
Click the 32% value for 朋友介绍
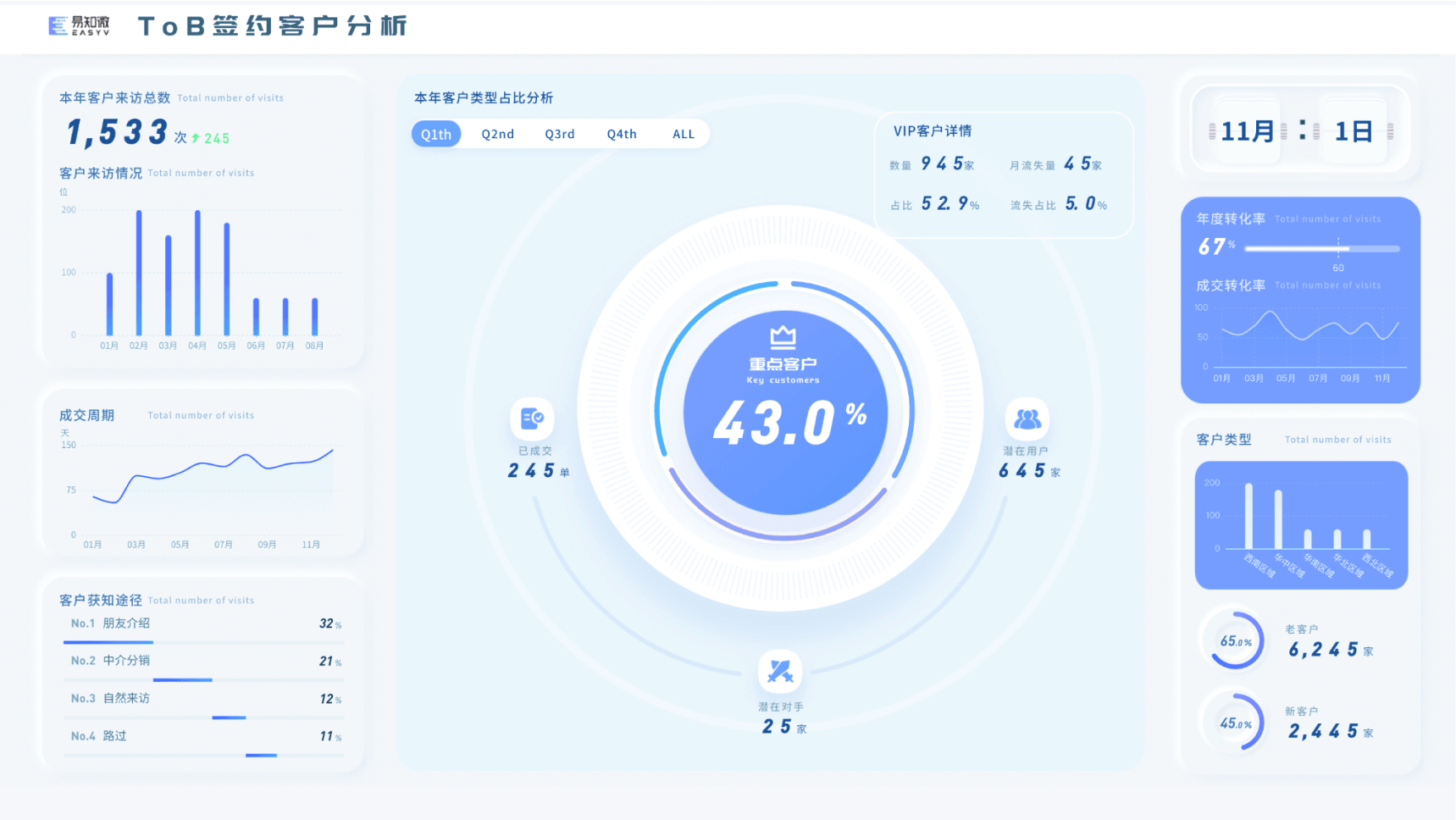tap(330, 623)
